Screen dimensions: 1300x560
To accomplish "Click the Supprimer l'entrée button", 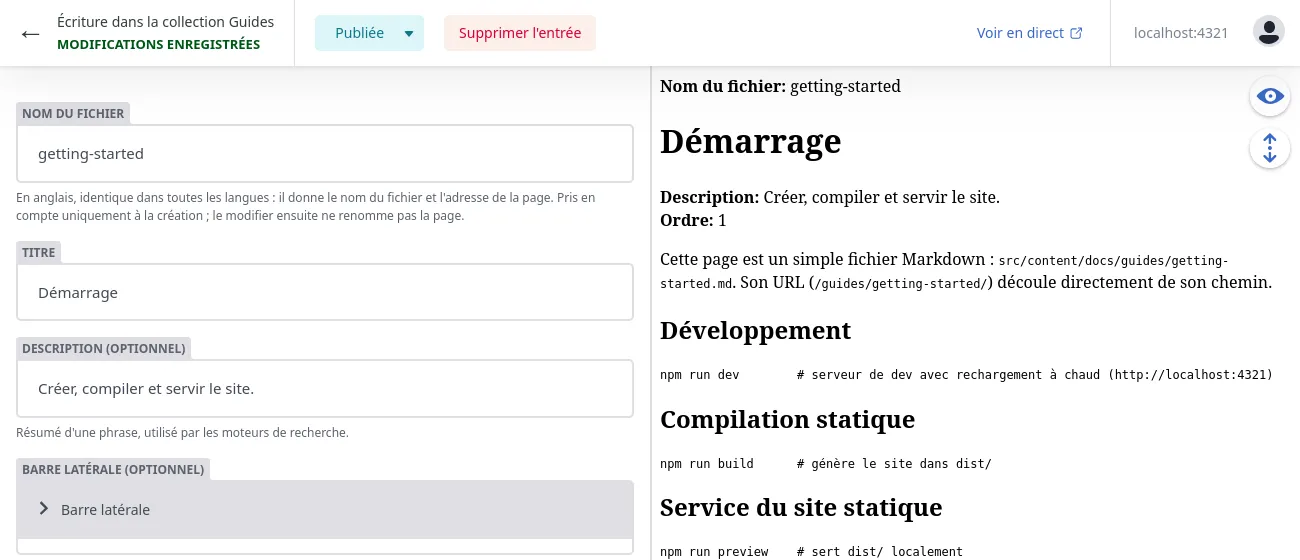I will (x=520, y=33).
